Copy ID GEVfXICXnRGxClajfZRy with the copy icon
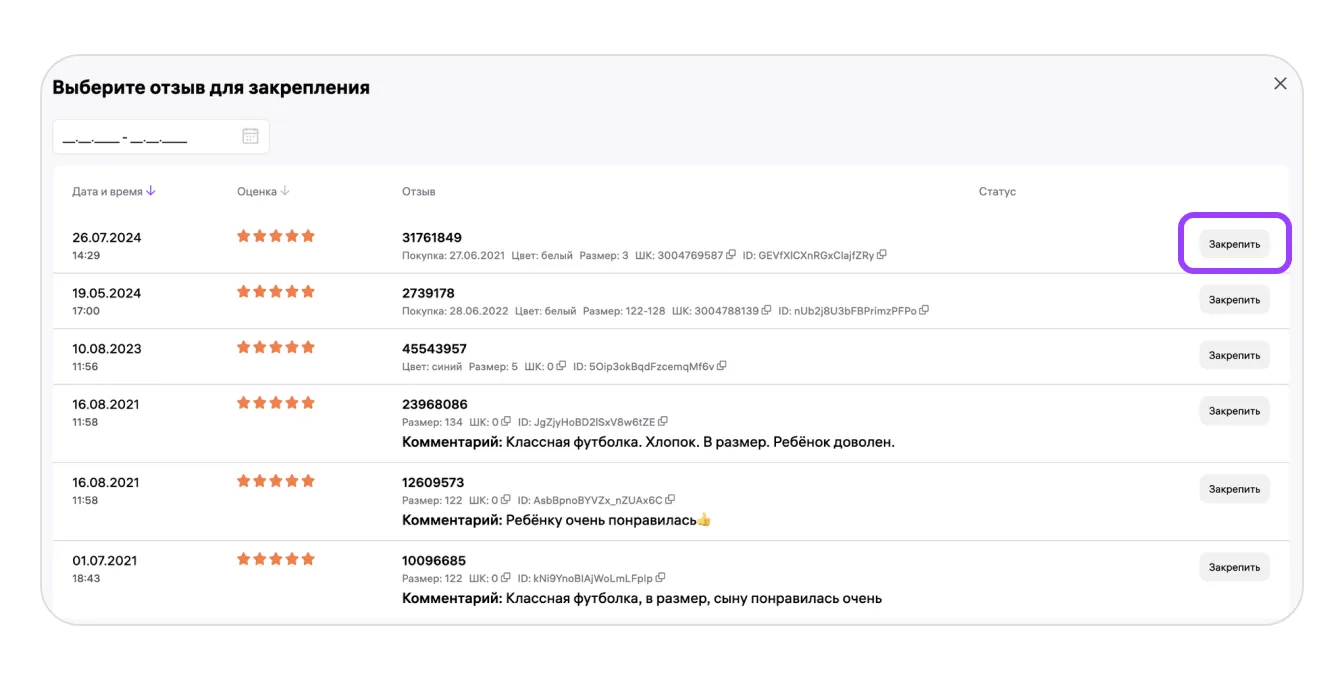The image size is (1344, 680). coord(881,255)
